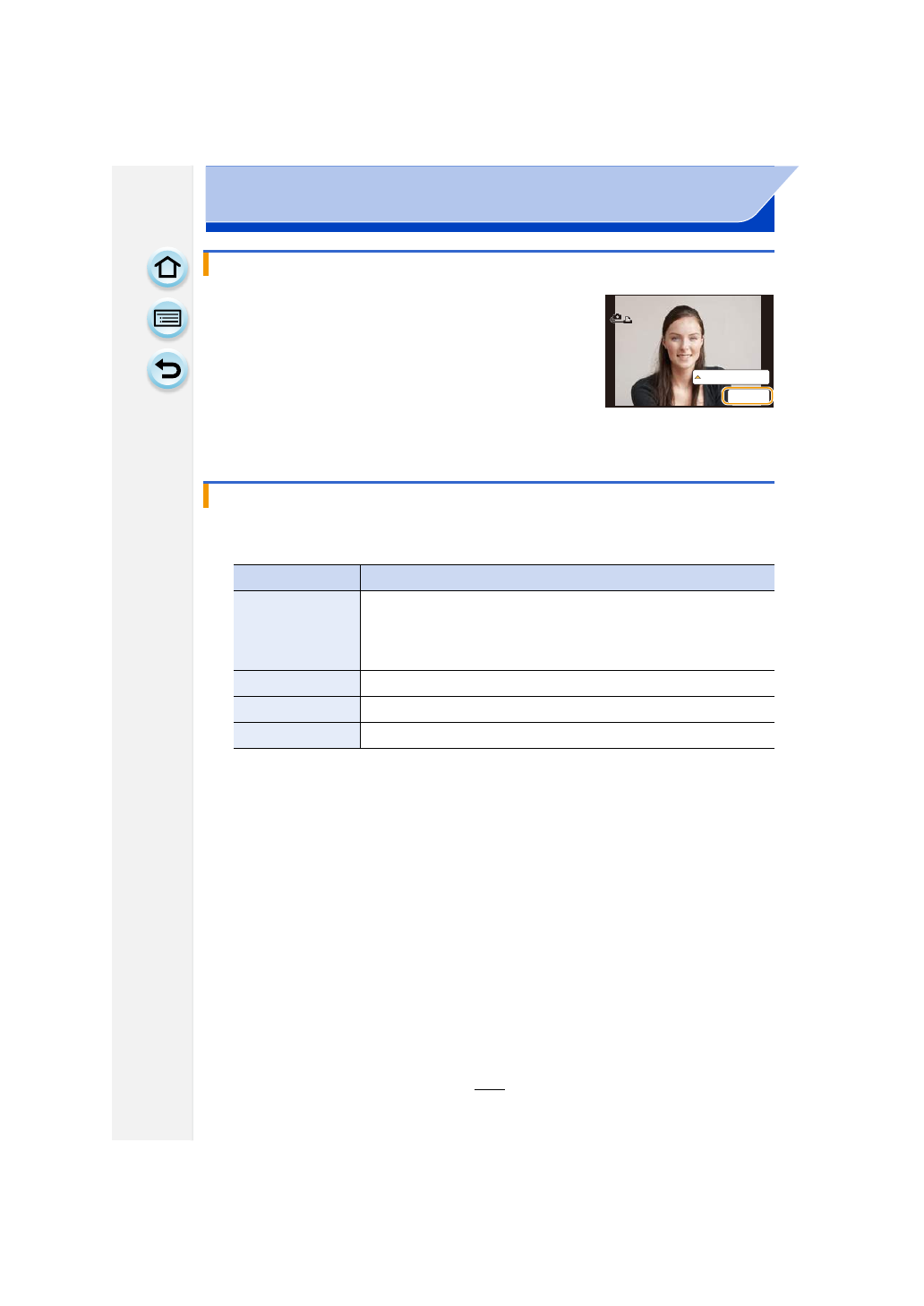Click the woman's portrait preview image
The height and width of the screenshot is (1306, 924).
(x=689, y=351)
